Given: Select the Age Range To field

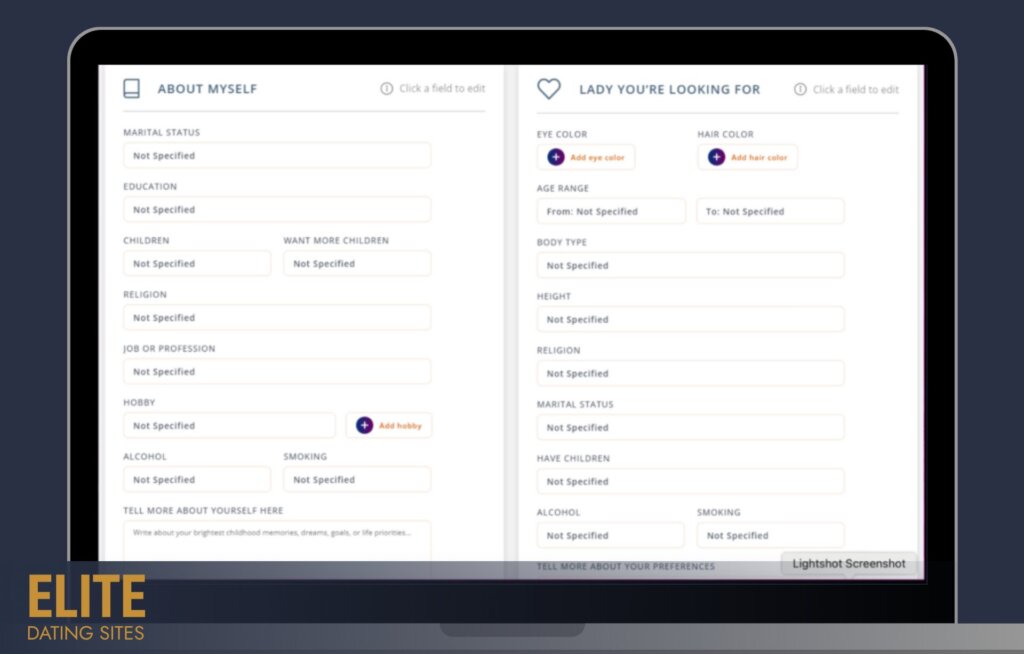Looking at the screenshot, I should [770, 212].
